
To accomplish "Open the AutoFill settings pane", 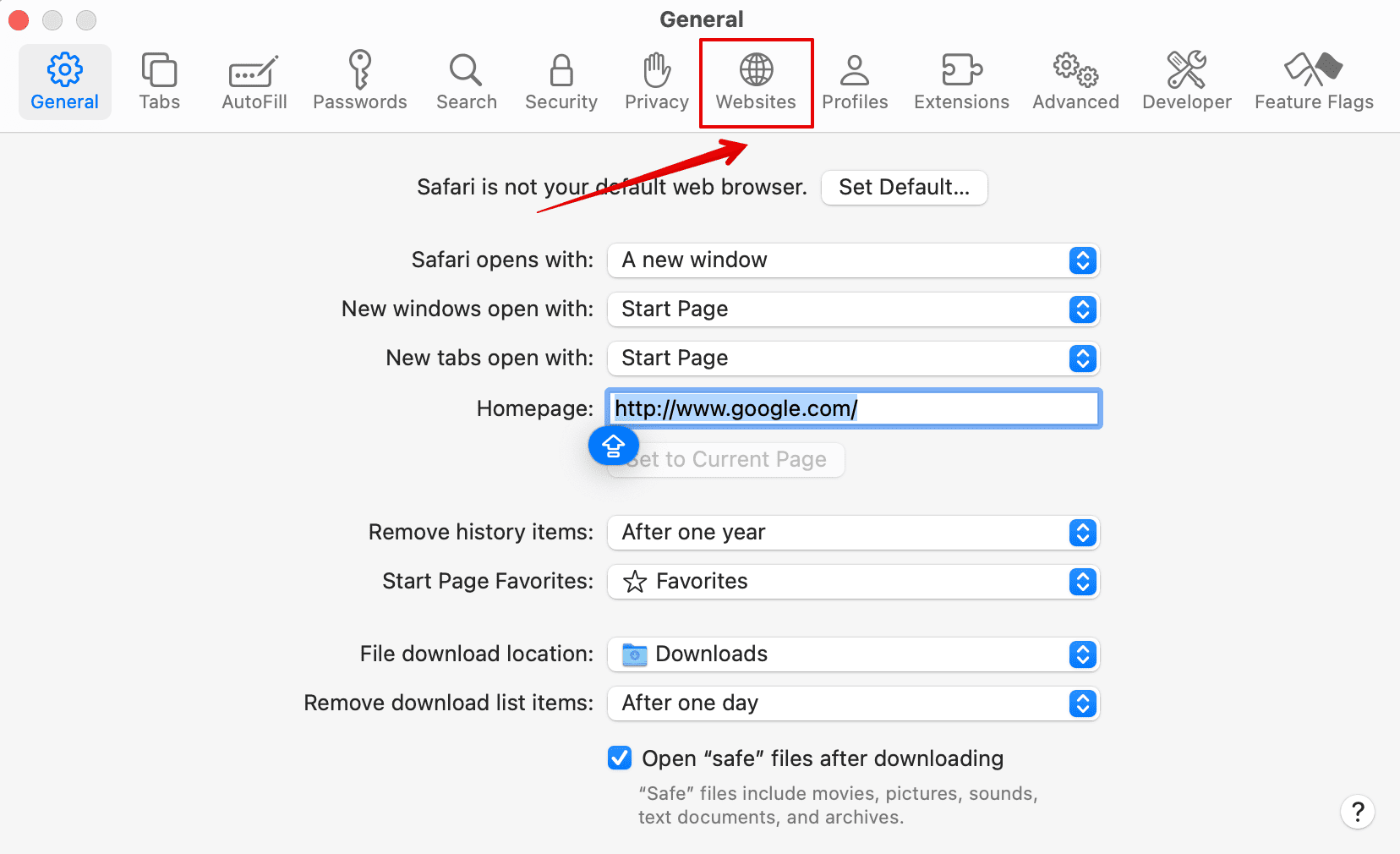I will (x=254, y=82).
